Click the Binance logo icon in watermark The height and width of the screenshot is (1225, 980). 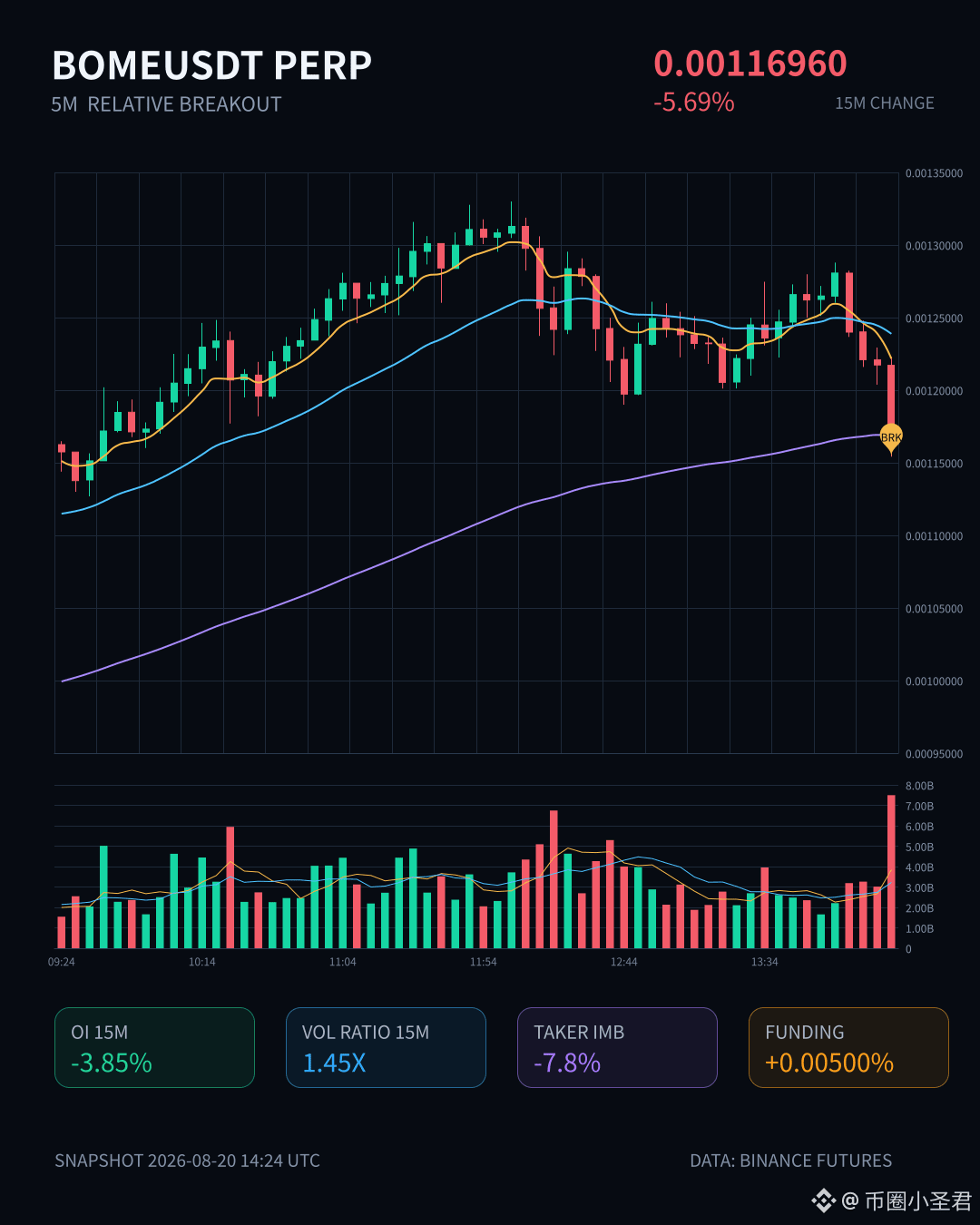coord(823,1201)
